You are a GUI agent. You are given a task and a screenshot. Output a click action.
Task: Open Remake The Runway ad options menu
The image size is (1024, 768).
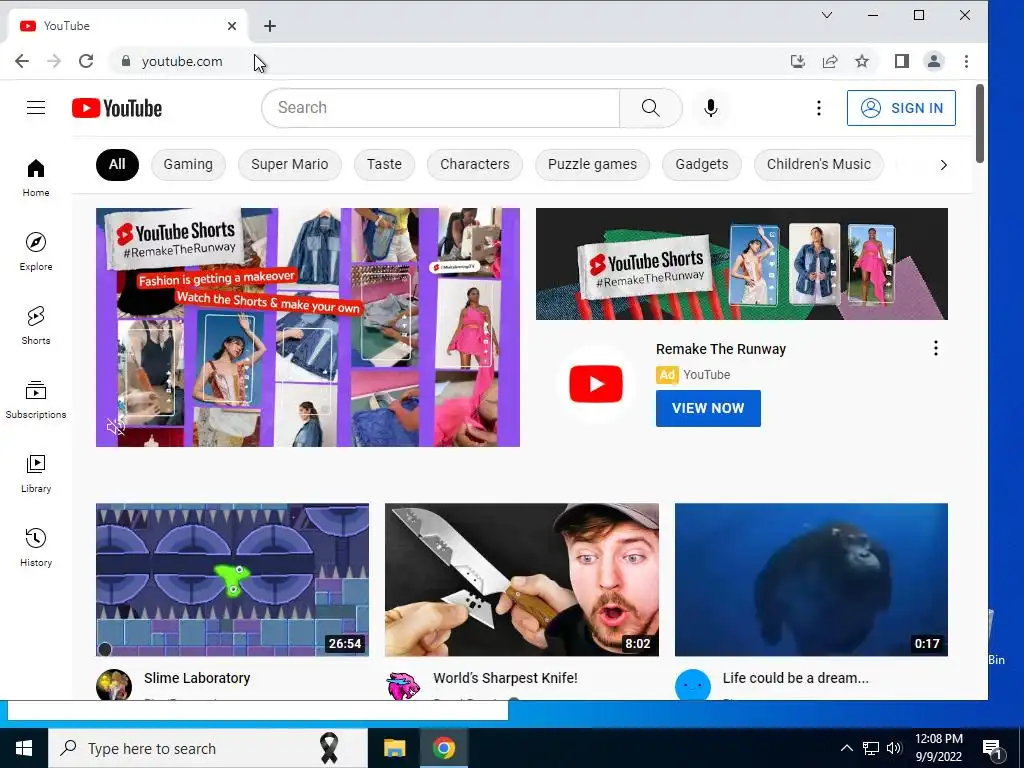(936, 348)
